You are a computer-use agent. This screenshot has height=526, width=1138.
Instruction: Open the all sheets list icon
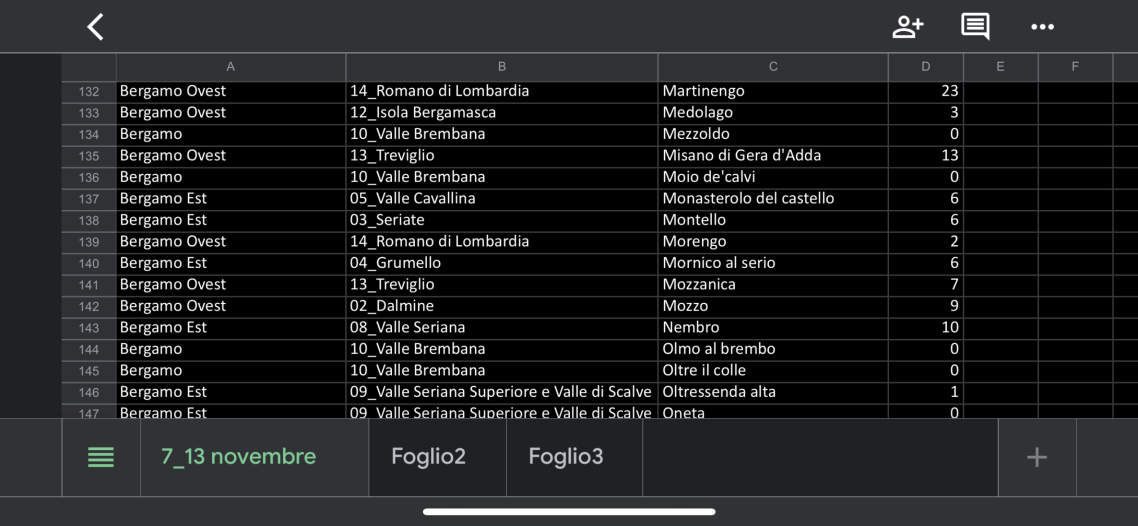(101, 457)
